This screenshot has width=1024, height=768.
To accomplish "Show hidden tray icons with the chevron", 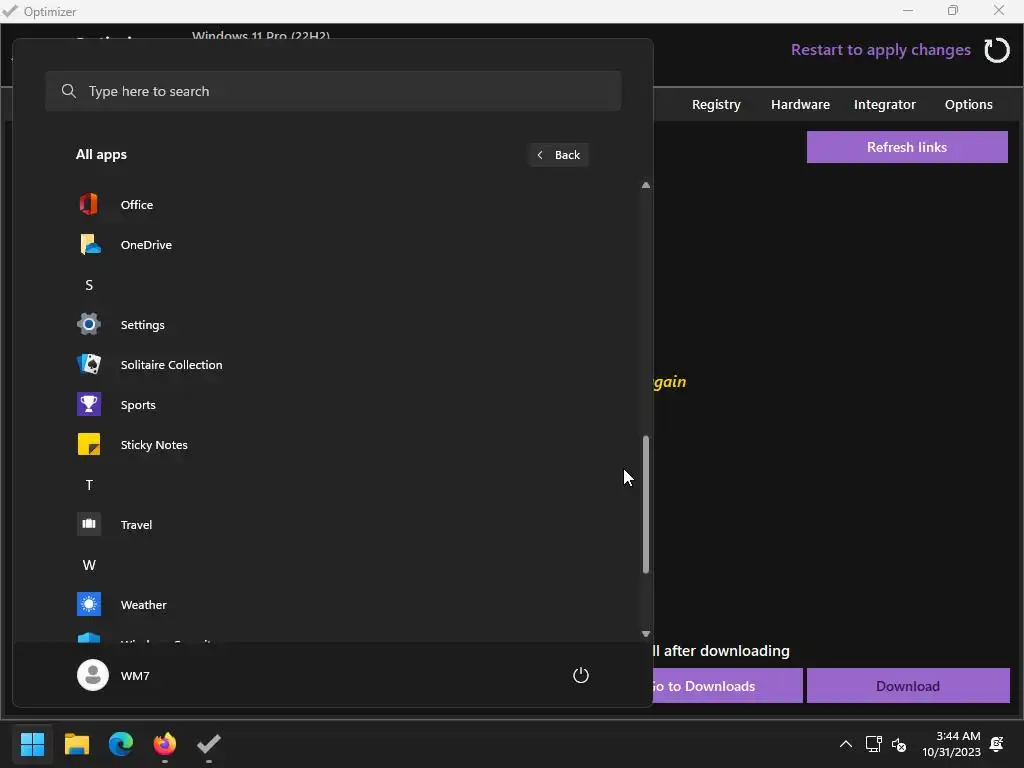I will coord(846,744).
